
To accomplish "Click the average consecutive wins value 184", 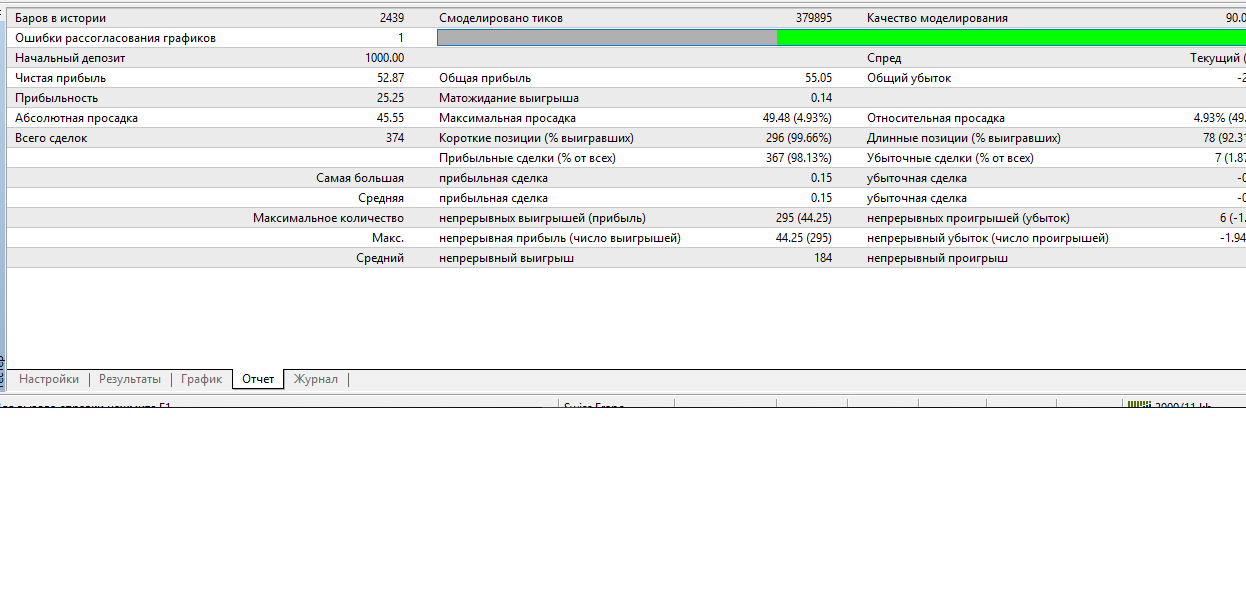I will point(823,258).
